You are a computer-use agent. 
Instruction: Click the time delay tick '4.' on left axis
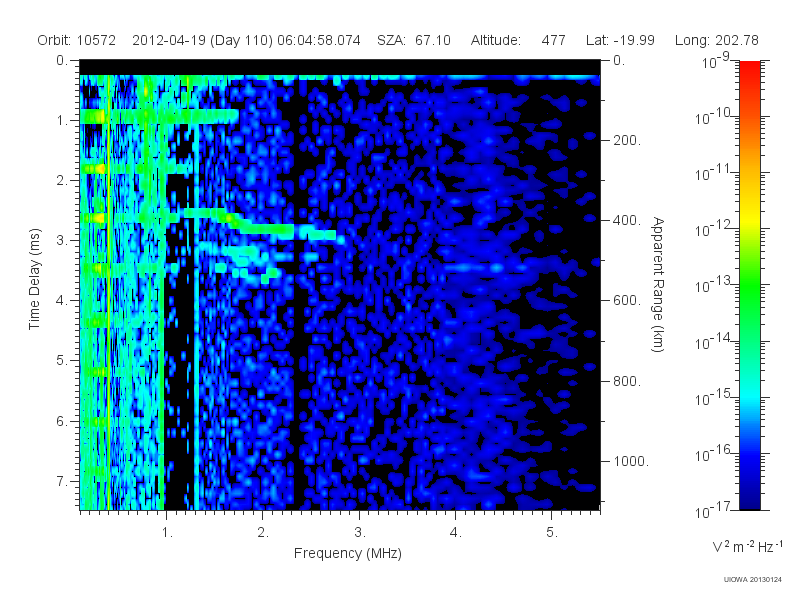pyautogui.click(x=62, y=301)
